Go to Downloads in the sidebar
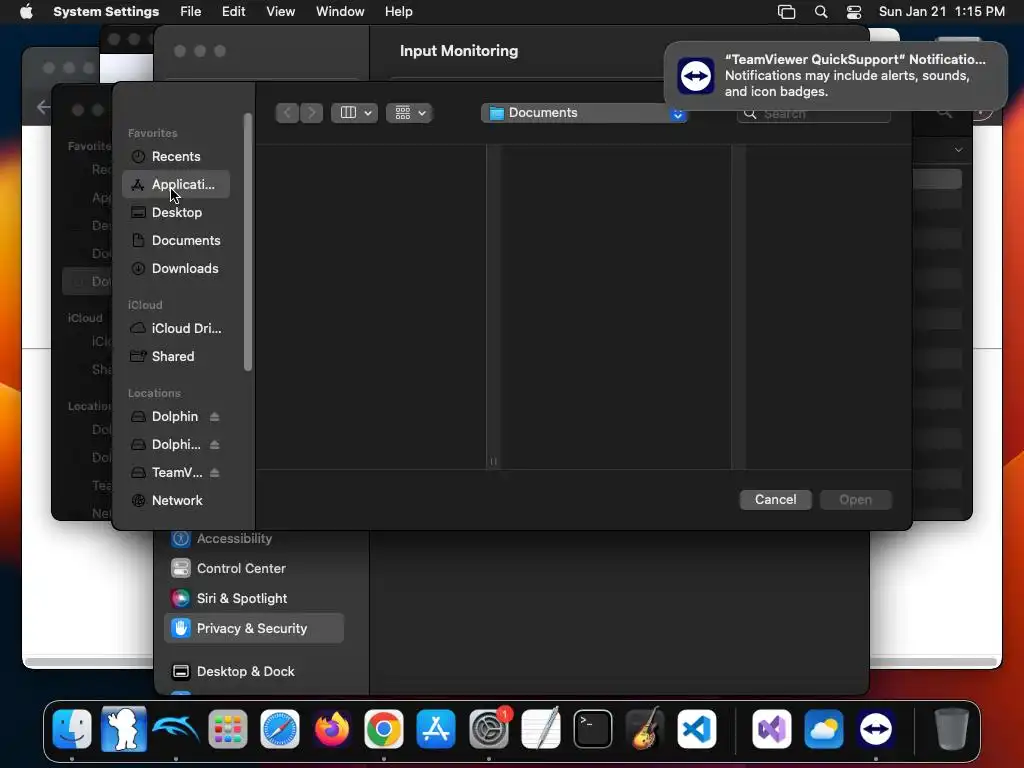 point(175,269)
